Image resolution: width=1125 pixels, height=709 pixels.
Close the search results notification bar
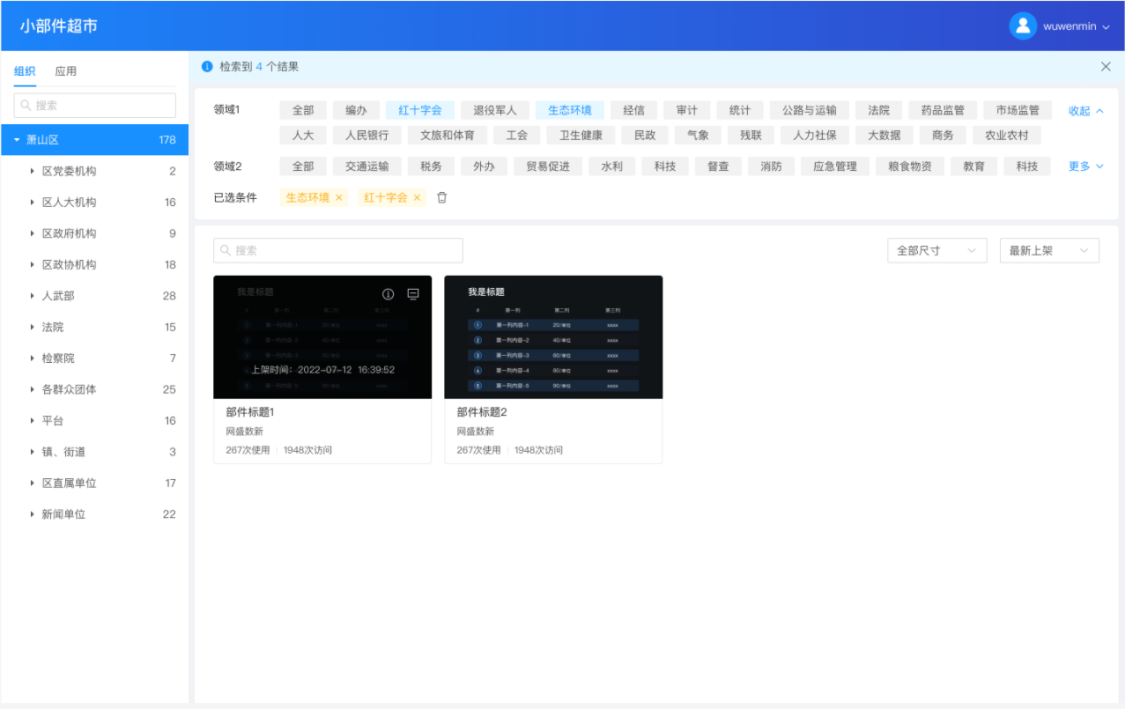tap(1105, 67)
